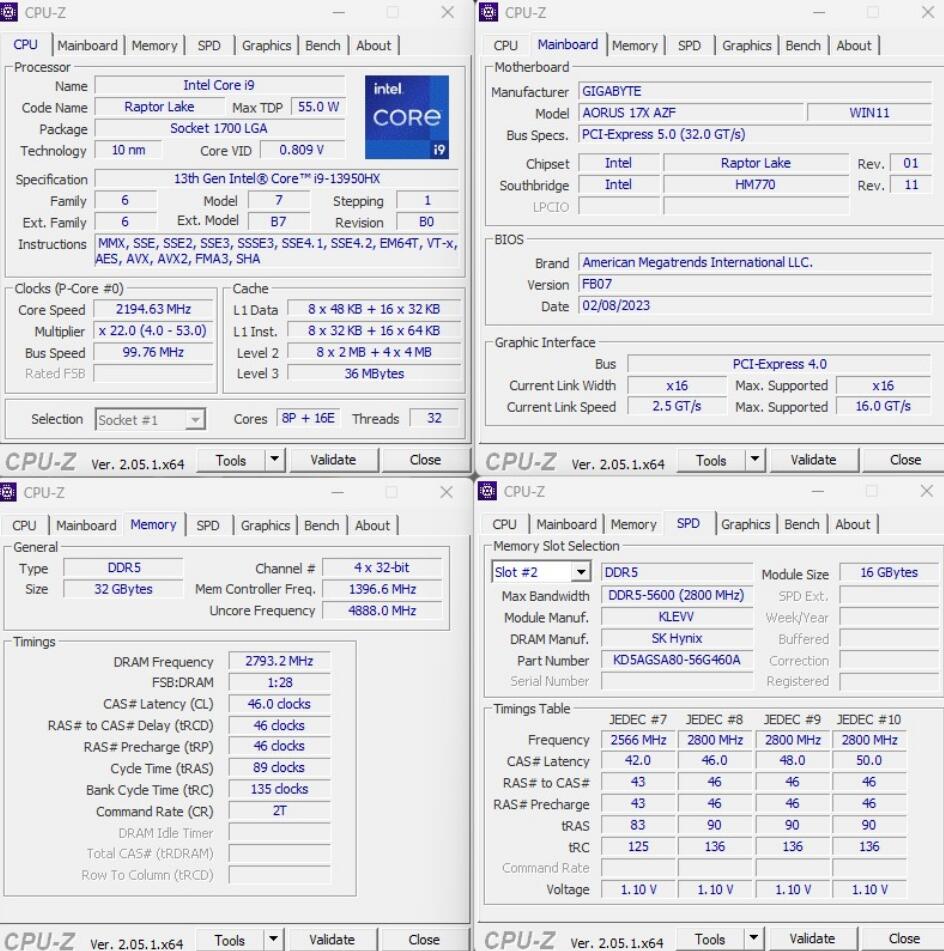
Task: Expand the Slot #2 memory slot dropdown
Action: (581, 572)
